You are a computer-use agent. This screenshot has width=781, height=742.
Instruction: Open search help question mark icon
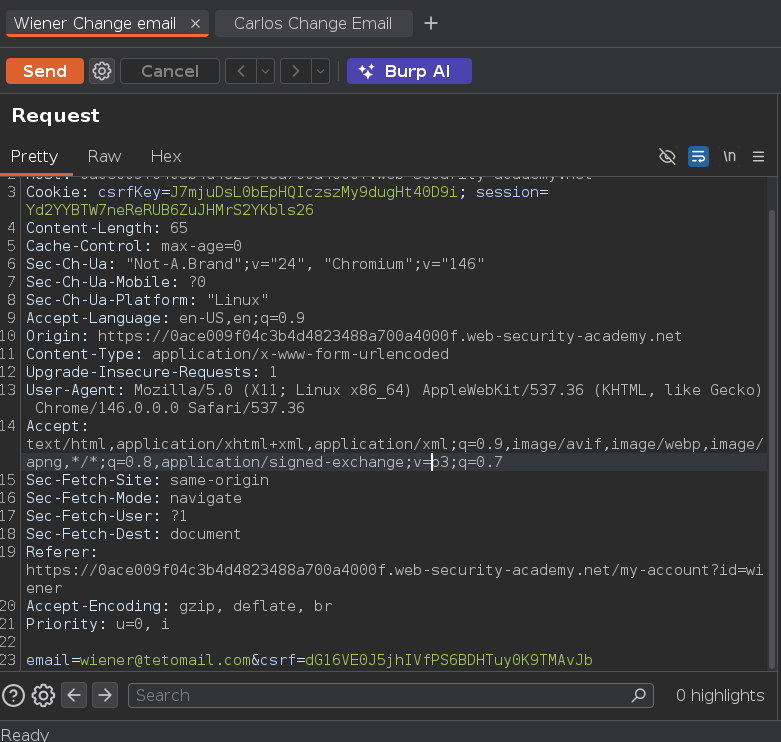click(x=13, y=695)
